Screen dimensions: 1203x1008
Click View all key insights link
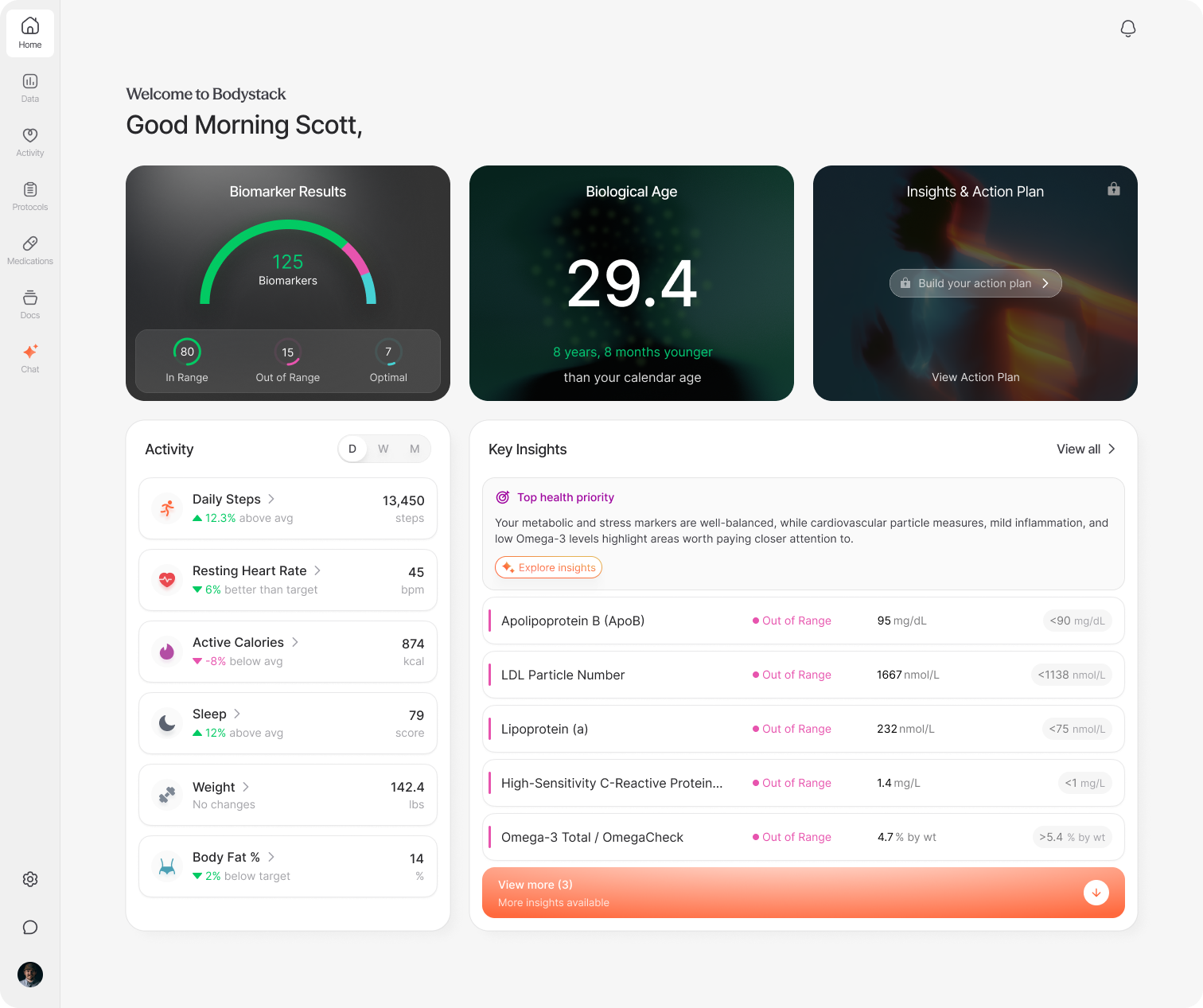(1085, 449)
